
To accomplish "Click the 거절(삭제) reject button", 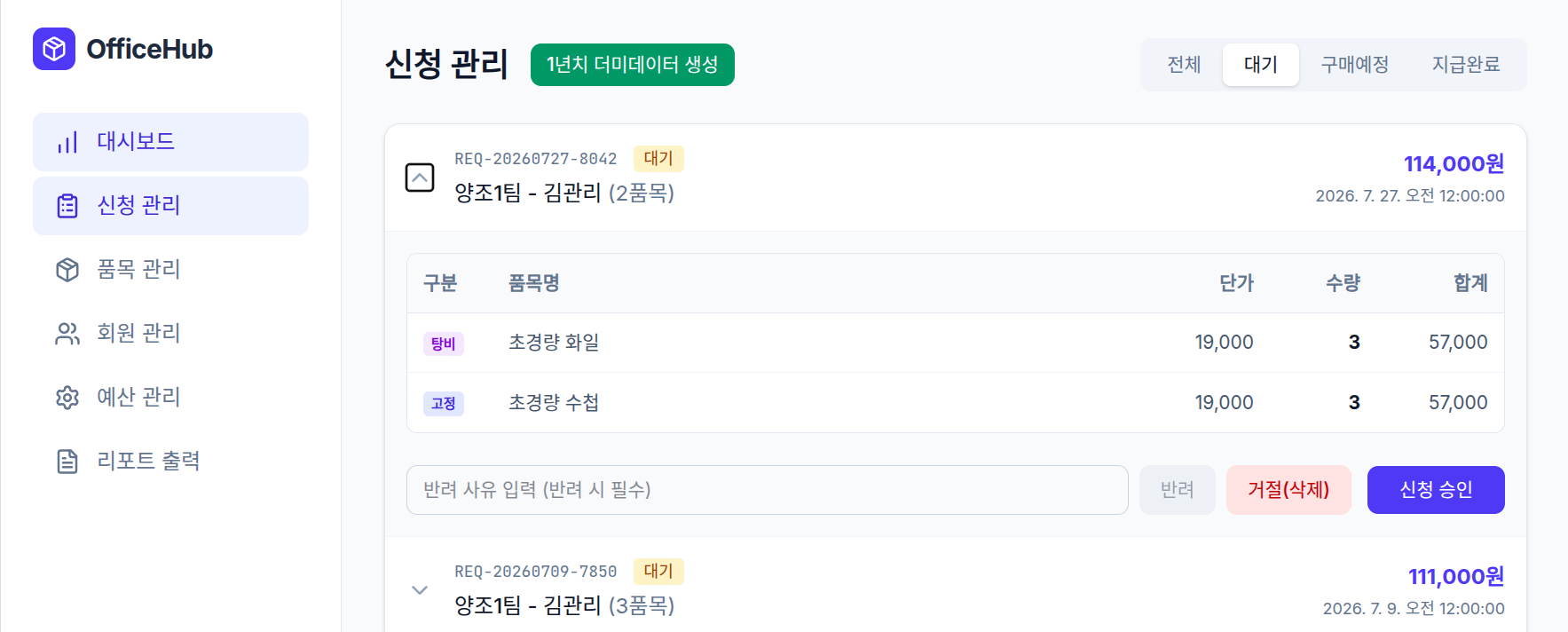I will pos(1288,490).
